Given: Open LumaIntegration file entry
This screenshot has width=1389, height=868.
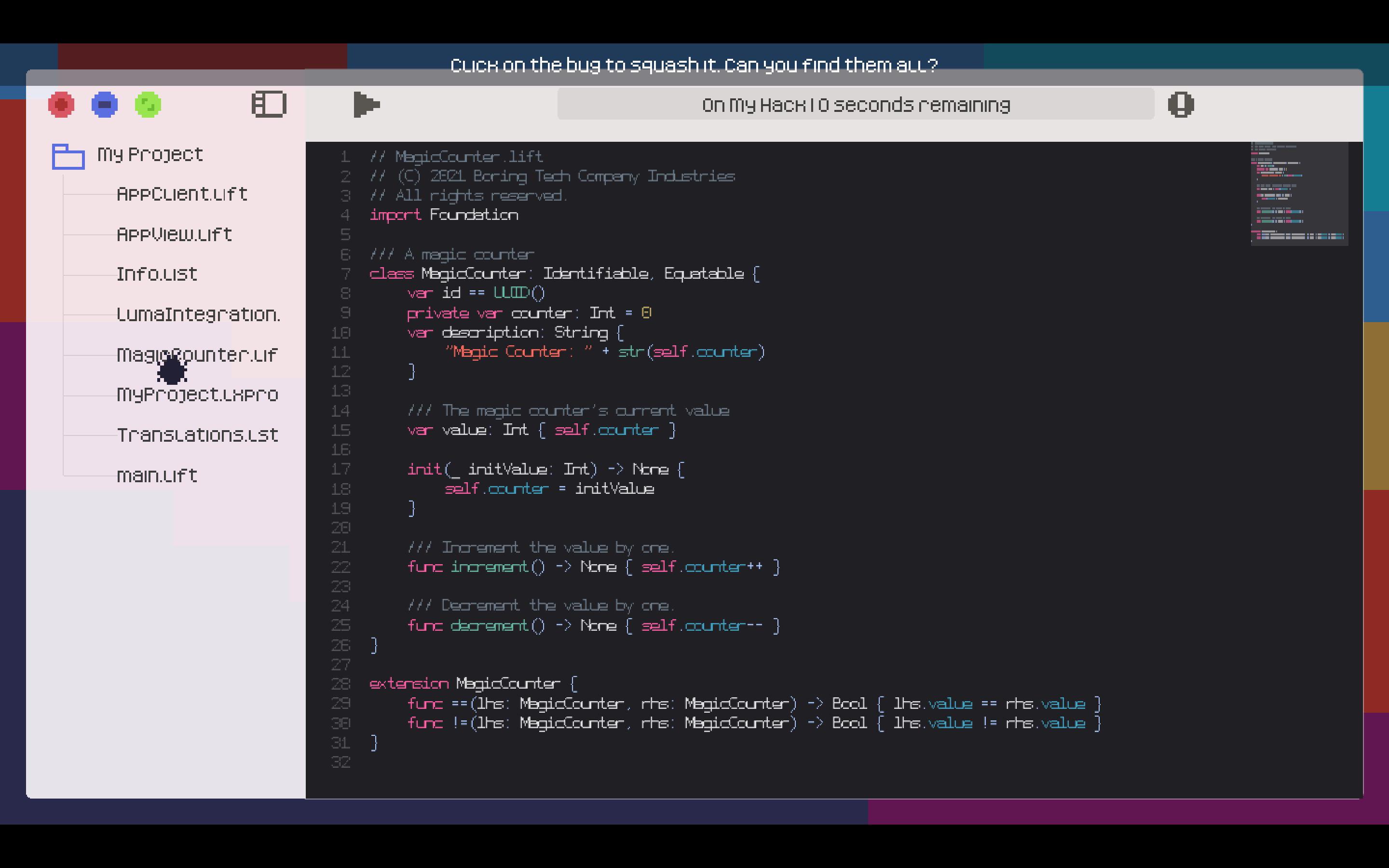Looking at the screenshot, I should 198,314.
